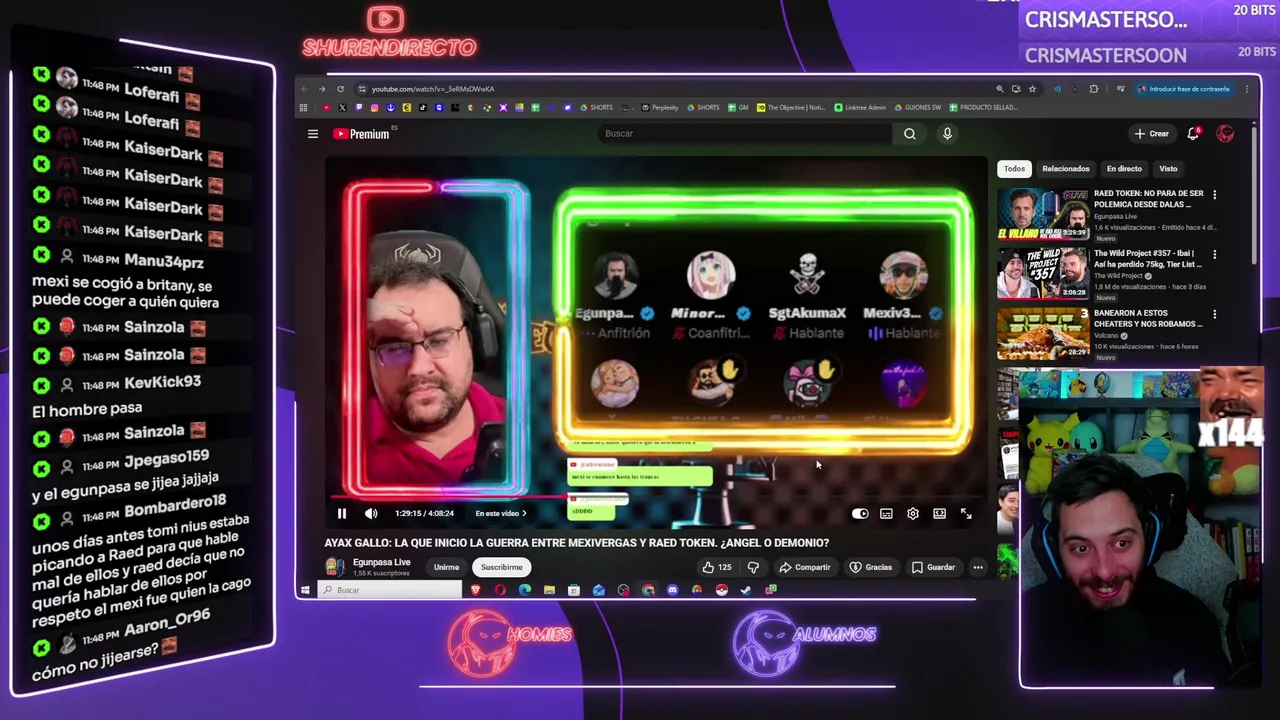The image size is (1280, 720).
Task: Open the 'Crear' menu
Action: [x=1151, y=134]
